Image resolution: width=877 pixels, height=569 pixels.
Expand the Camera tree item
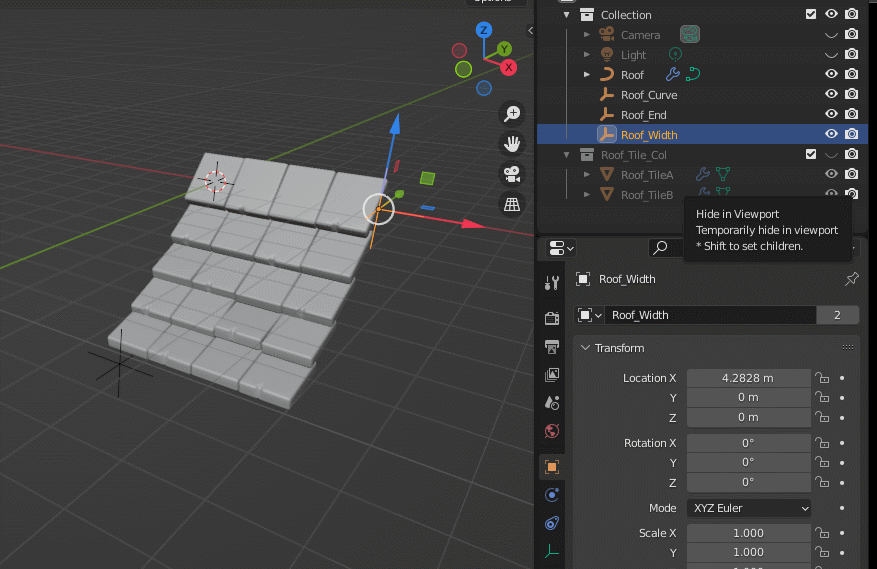[x=587, y=35]
